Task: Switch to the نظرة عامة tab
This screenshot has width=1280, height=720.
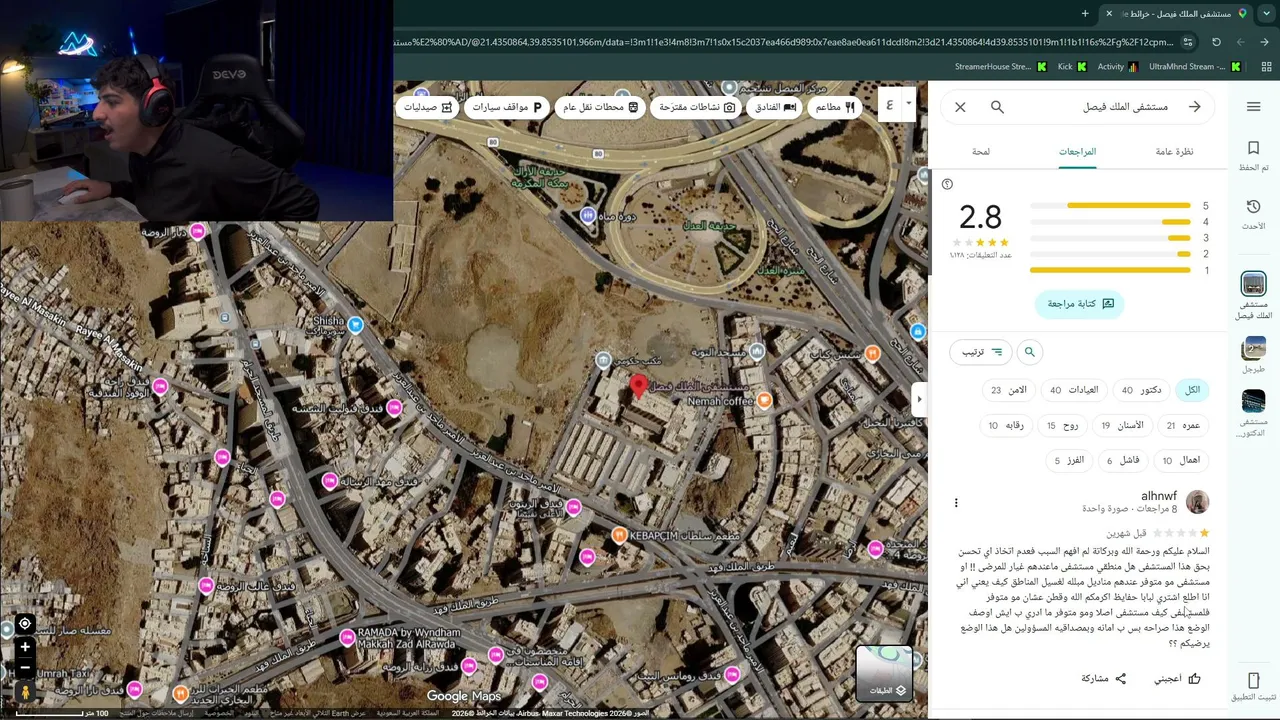Action: point(1174,152)
